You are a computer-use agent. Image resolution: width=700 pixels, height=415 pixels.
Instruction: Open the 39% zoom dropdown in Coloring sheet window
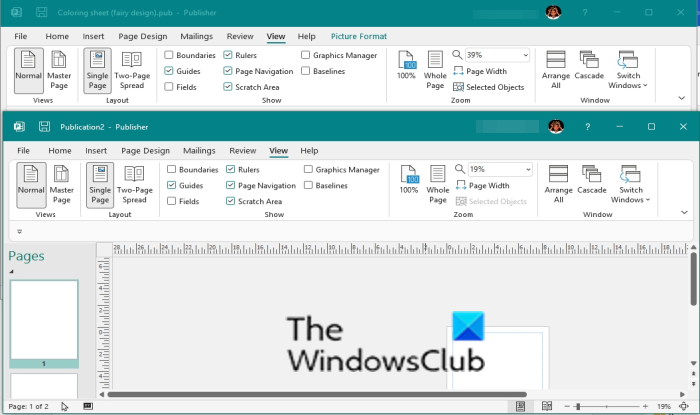pyautogui.click(x=525, y=55)
